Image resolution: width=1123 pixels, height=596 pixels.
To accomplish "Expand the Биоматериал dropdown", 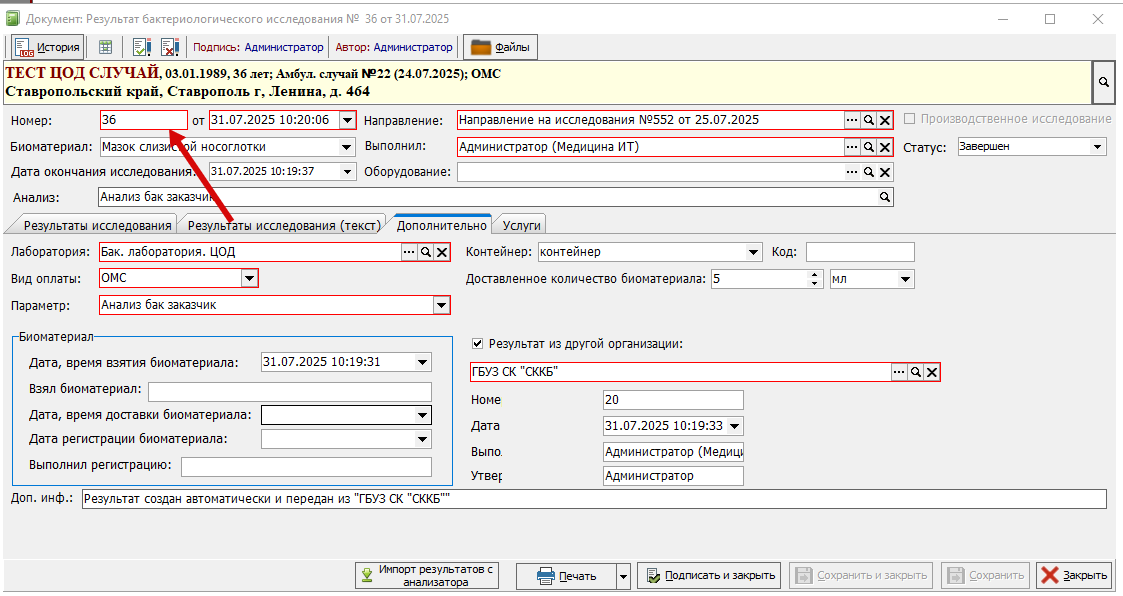I will click(347, 147).
